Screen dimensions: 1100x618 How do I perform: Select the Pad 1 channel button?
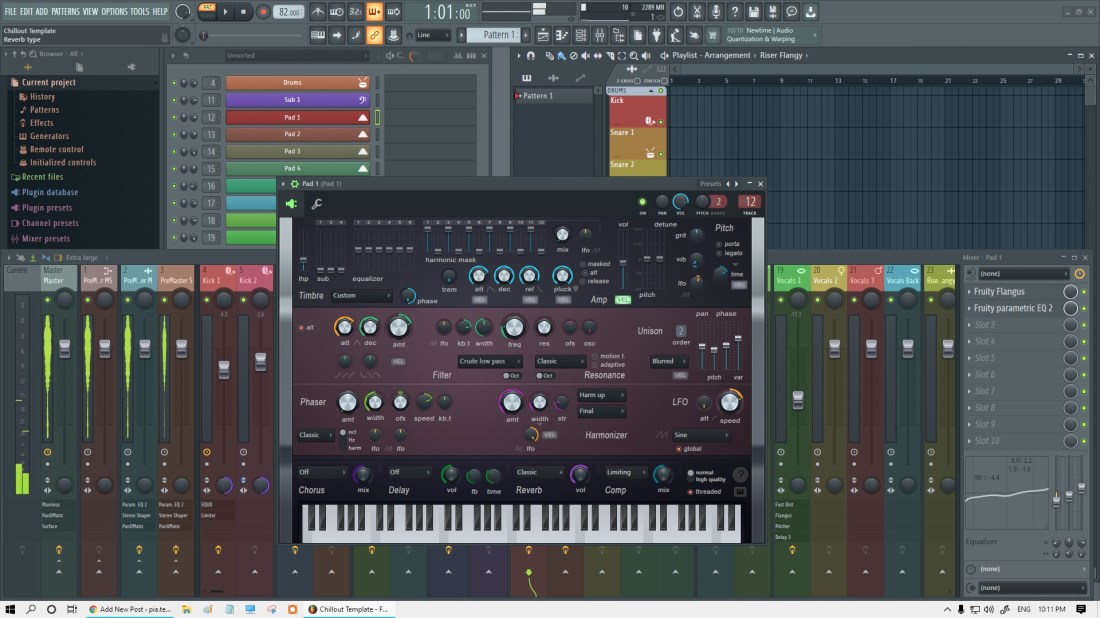[292, 117]
